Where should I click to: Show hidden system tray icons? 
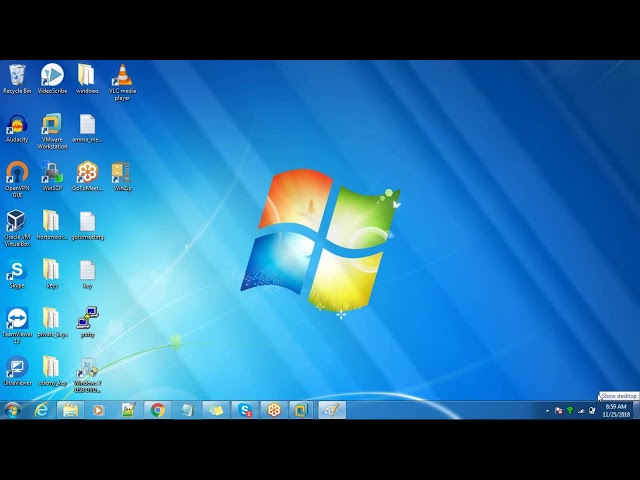(x=547, y=411)
